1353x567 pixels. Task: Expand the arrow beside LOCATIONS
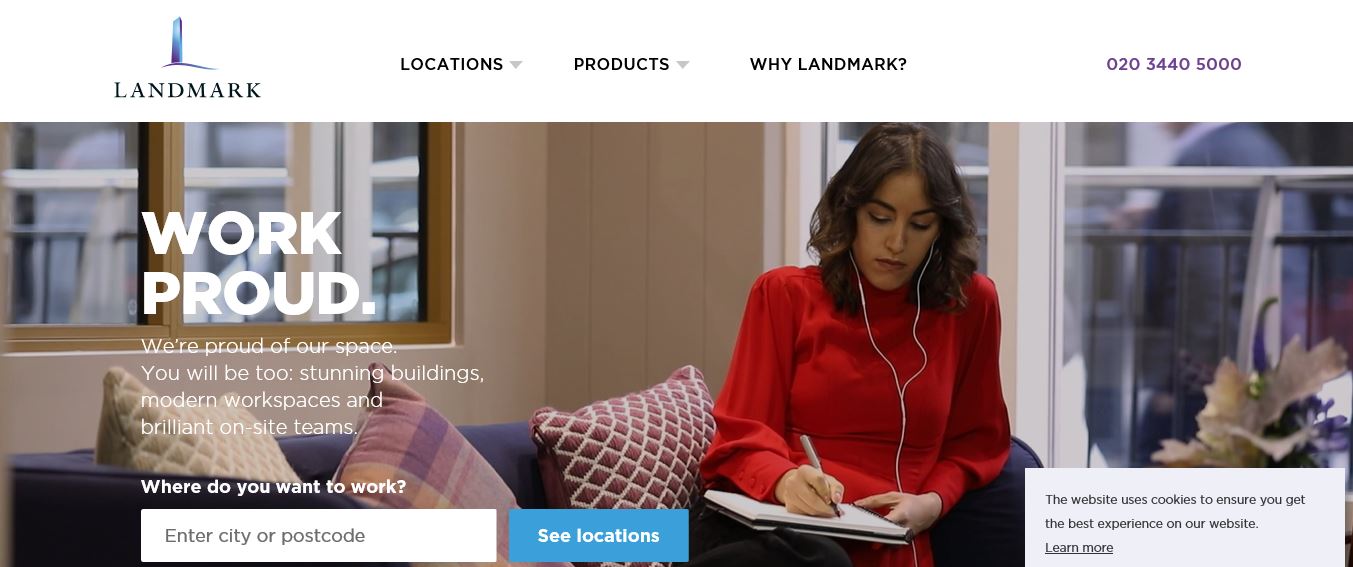click(516, 65)
